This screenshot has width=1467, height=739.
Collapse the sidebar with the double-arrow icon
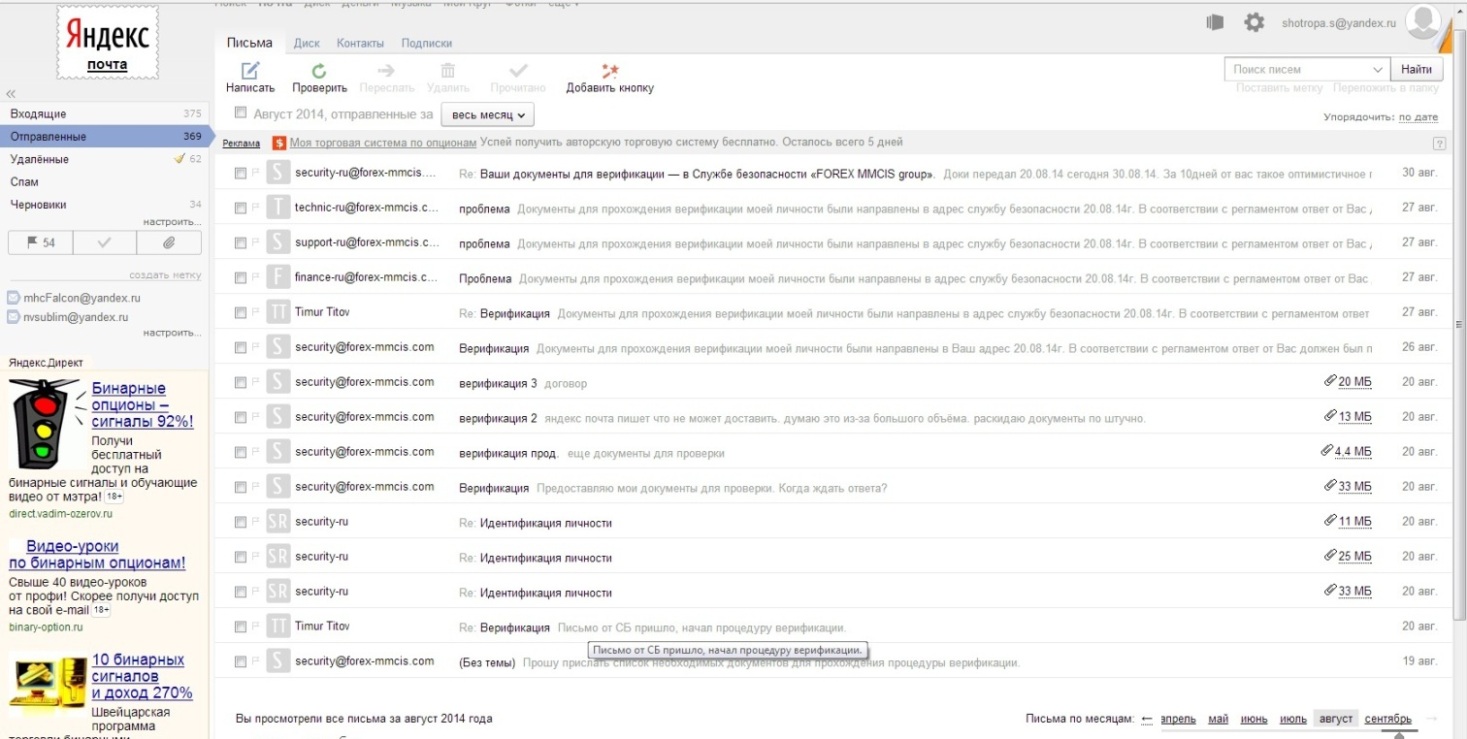(11, 93)
